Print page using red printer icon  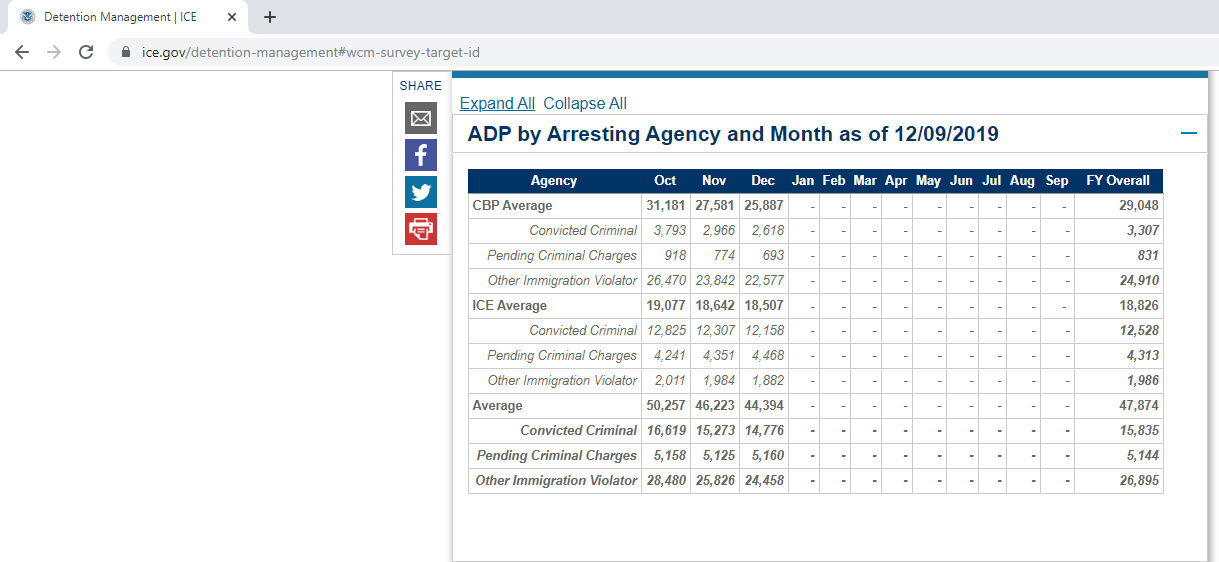pos(421,229)
